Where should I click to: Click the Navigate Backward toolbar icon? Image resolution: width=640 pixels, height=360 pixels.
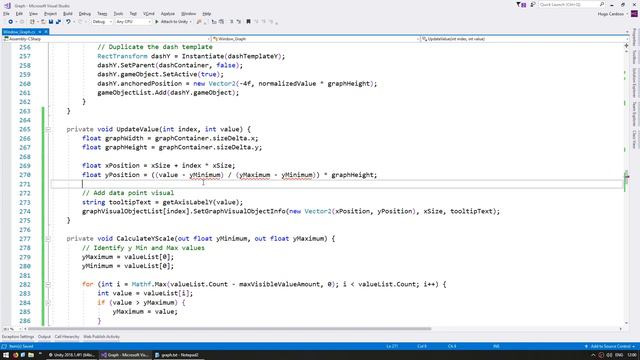(10, 22)
